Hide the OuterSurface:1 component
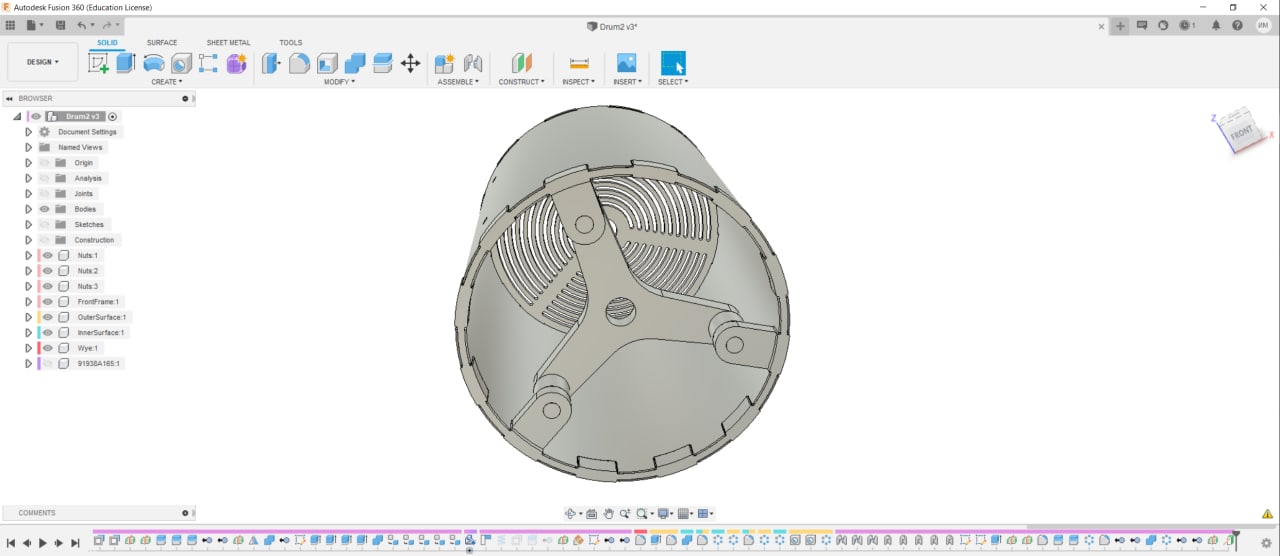The width and height of the screenshot is (1280, 556). (x=47, y=317)
